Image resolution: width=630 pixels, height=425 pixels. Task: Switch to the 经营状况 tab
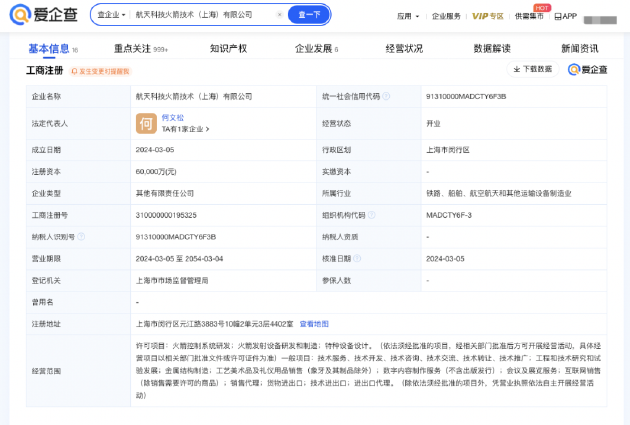tap(404, 49)
